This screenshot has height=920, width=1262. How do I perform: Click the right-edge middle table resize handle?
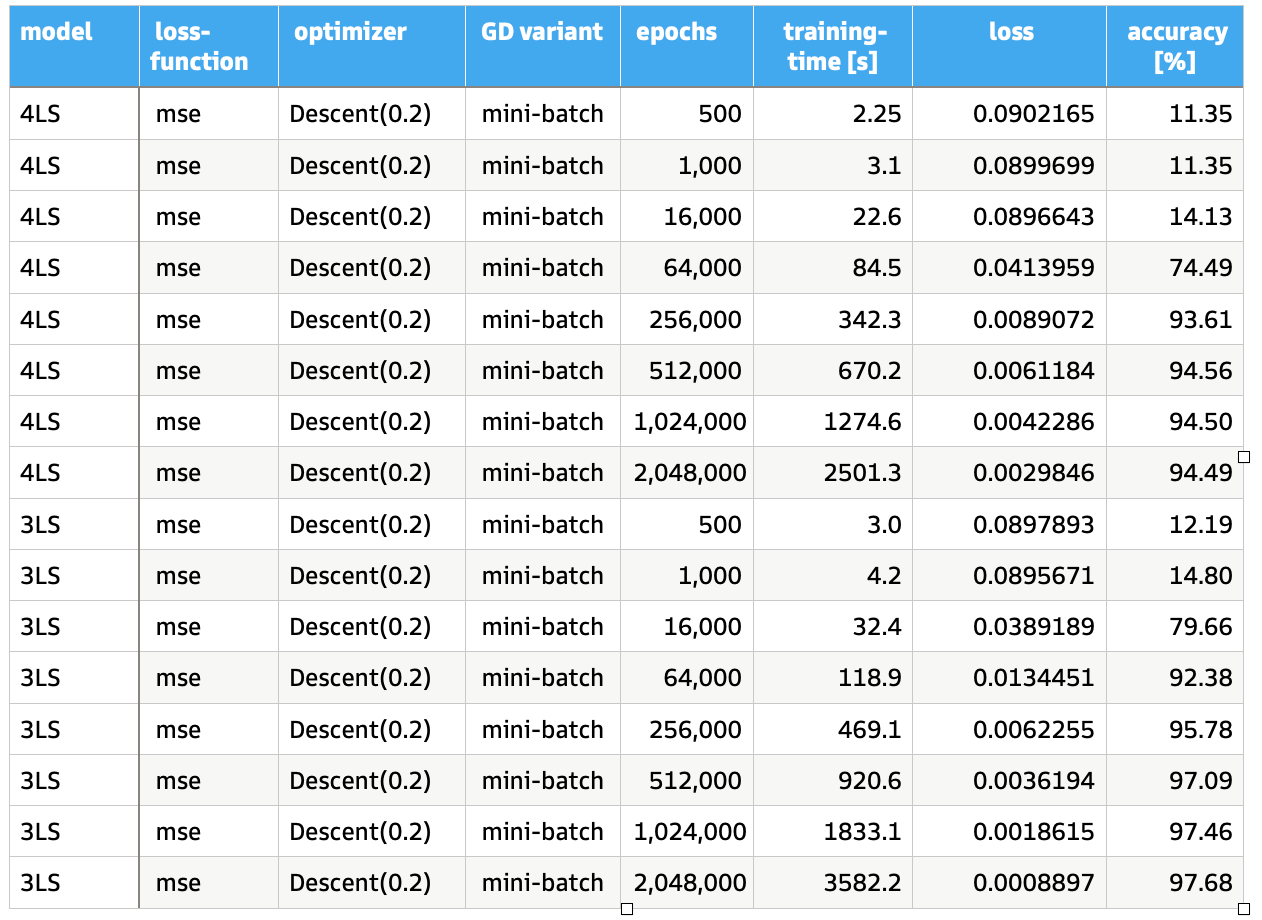click(x=1244, y=457)
